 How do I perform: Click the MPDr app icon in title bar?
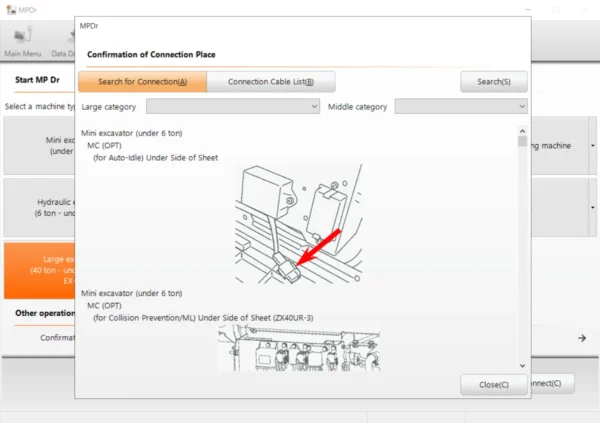pos(11,10)
